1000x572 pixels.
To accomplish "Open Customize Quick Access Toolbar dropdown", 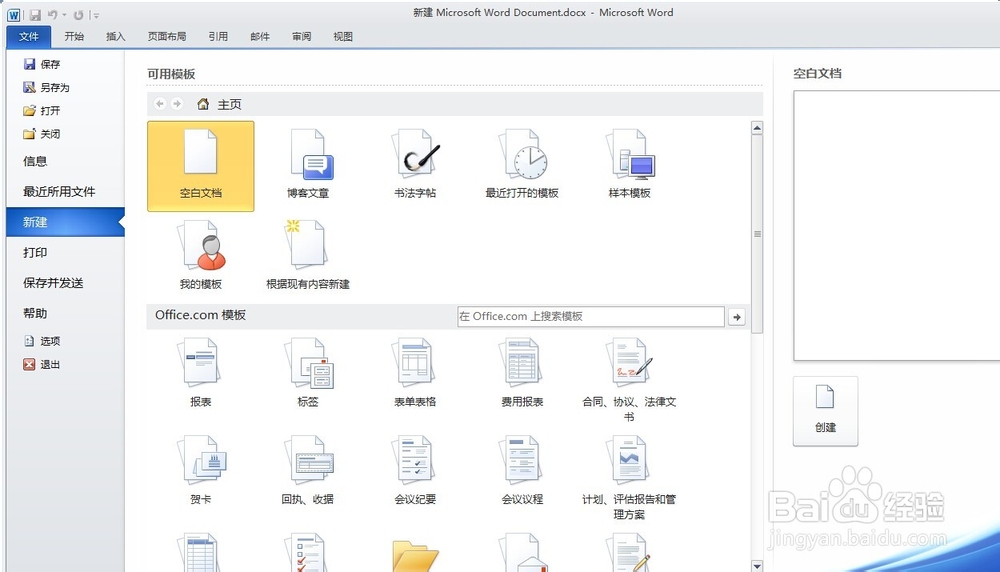I will click(96, 15).
